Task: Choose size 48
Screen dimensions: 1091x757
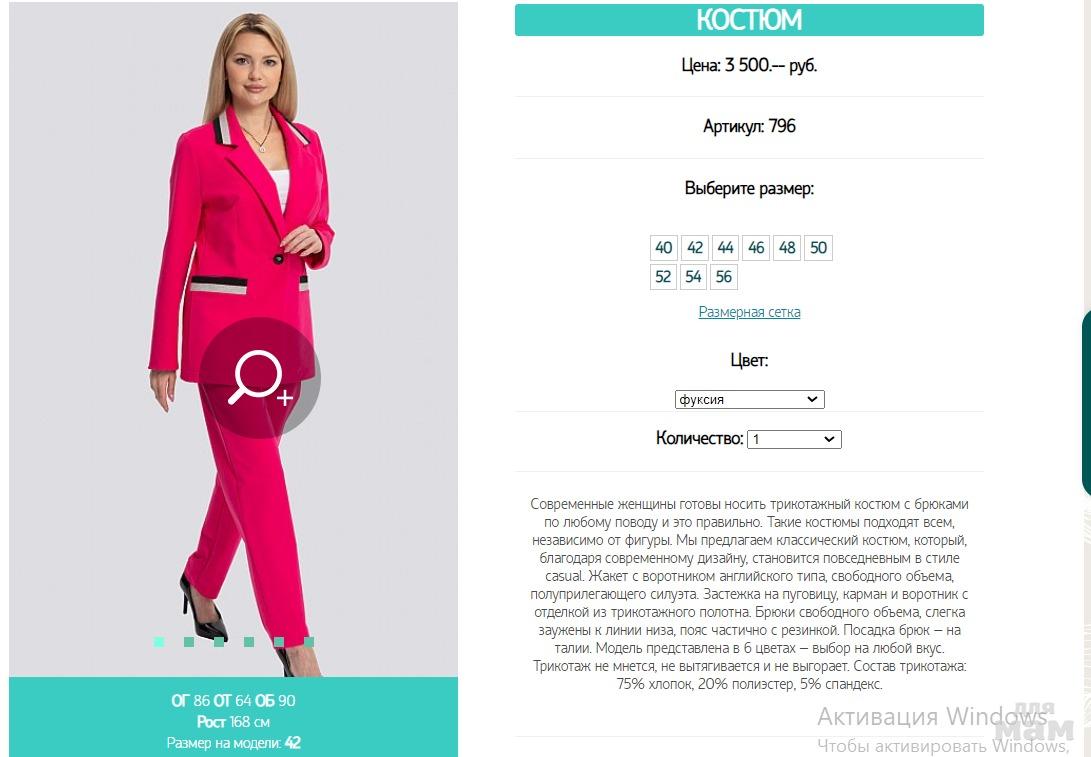Action: (787, 248)
